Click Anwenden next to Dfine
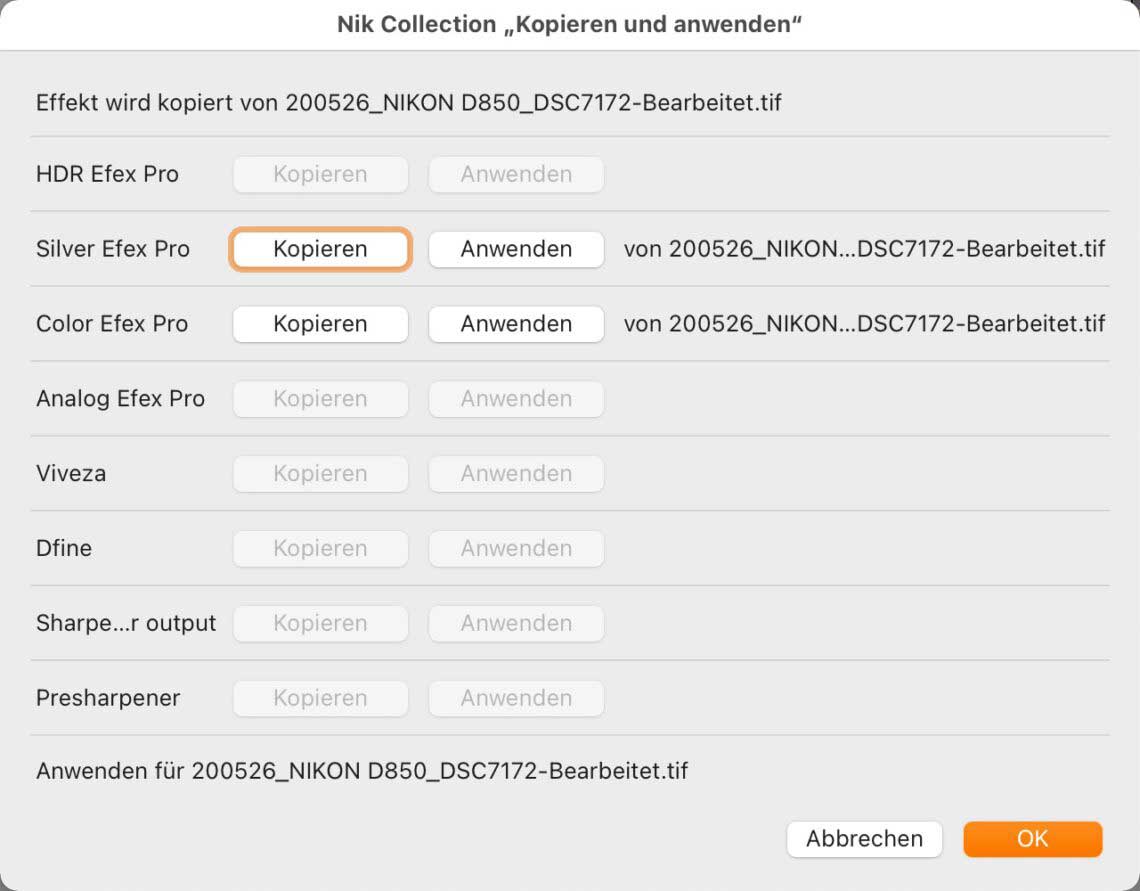The width and height of the screenshot is (1140, 891). (x=516, y=549)
